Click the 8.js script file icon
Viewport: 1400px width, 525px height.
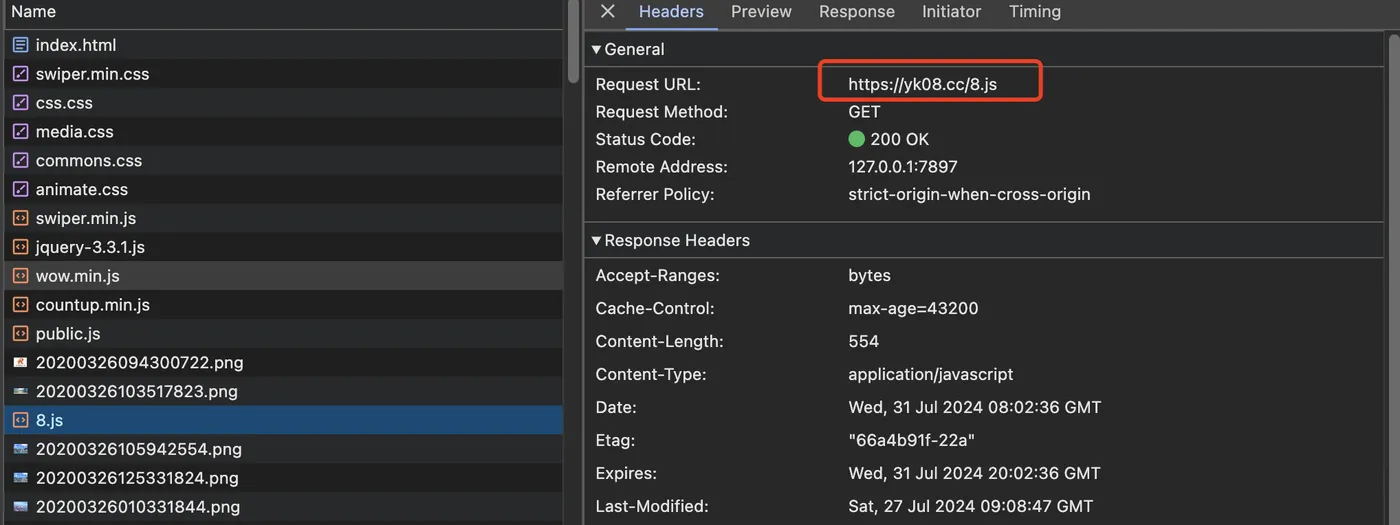[20, 421]
